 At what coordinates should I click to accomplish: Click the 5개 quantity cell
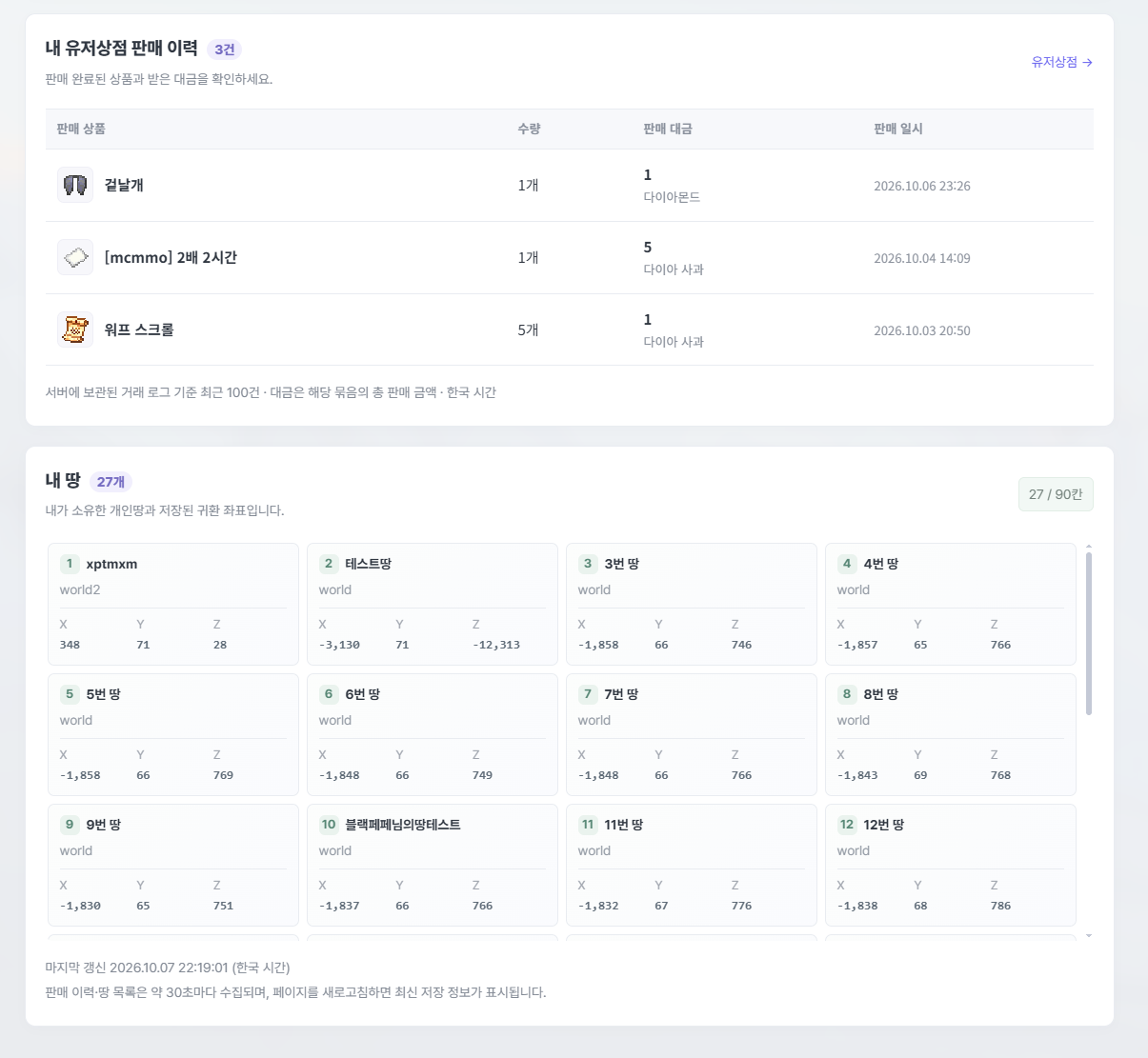pyautogui.click(x=528, y=329)
